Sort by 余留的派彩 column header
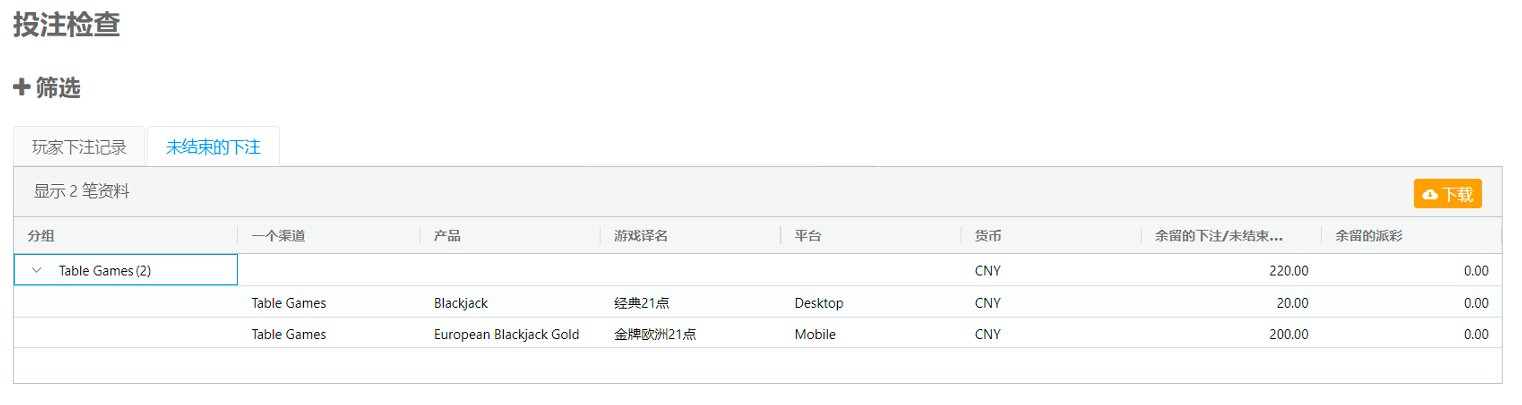Viewport: 1522px width, 405px height. (1370, 236)
